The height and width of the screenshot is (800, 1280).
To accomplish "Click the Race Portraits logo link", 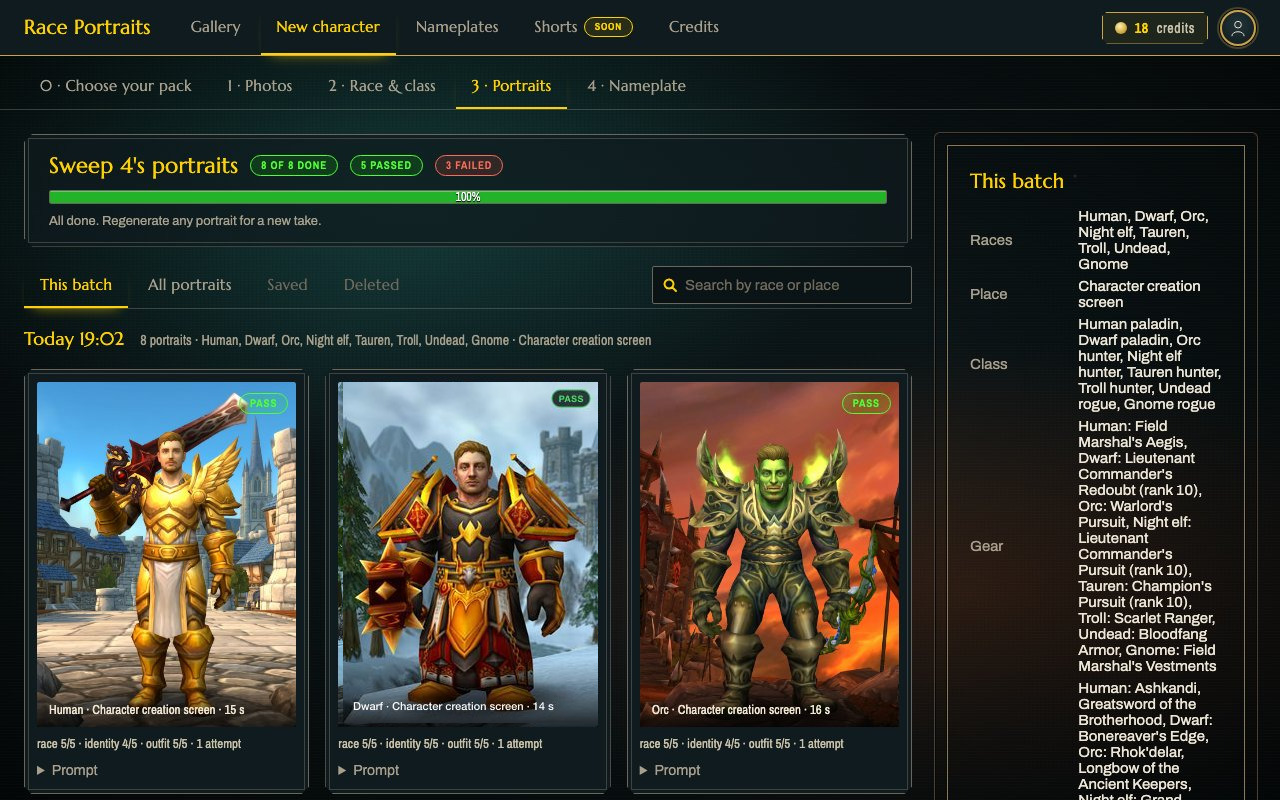I will pyautogui.click(x=87, y=27).
